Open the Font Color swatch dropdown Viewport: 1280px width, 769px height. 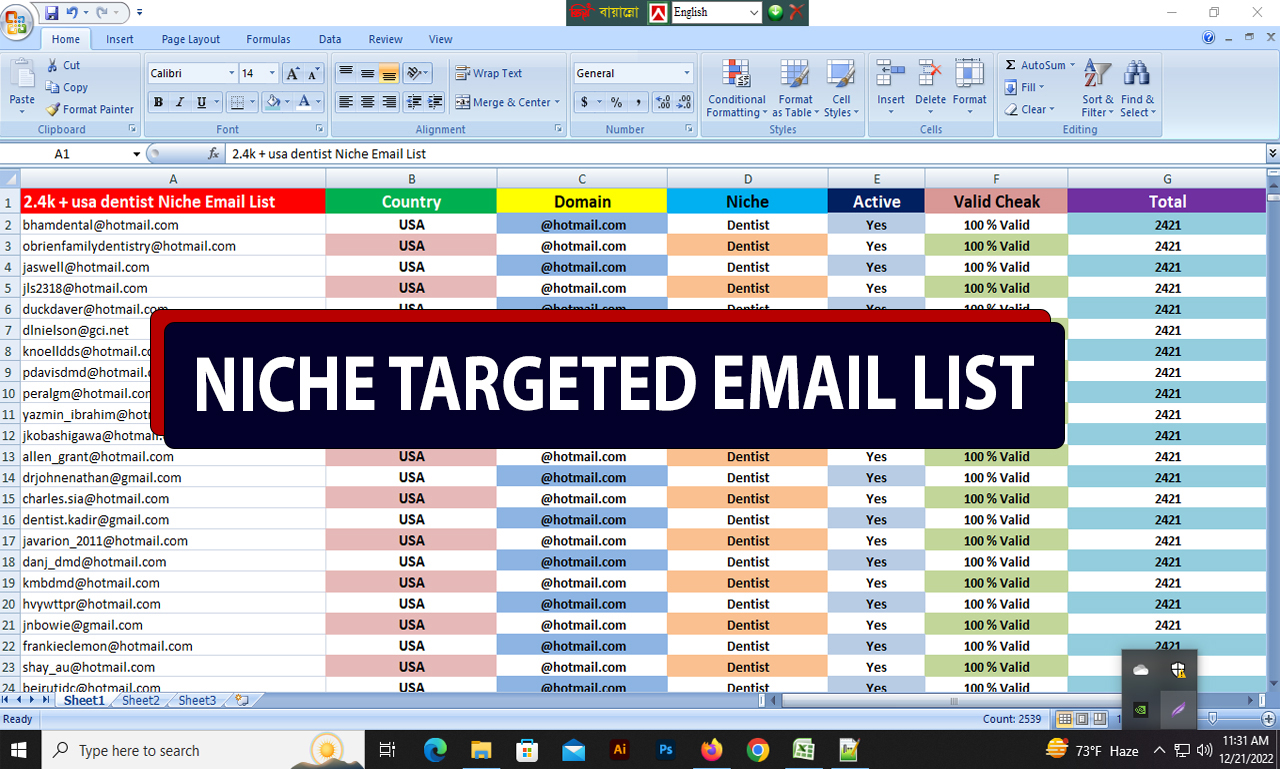[317, 103]
